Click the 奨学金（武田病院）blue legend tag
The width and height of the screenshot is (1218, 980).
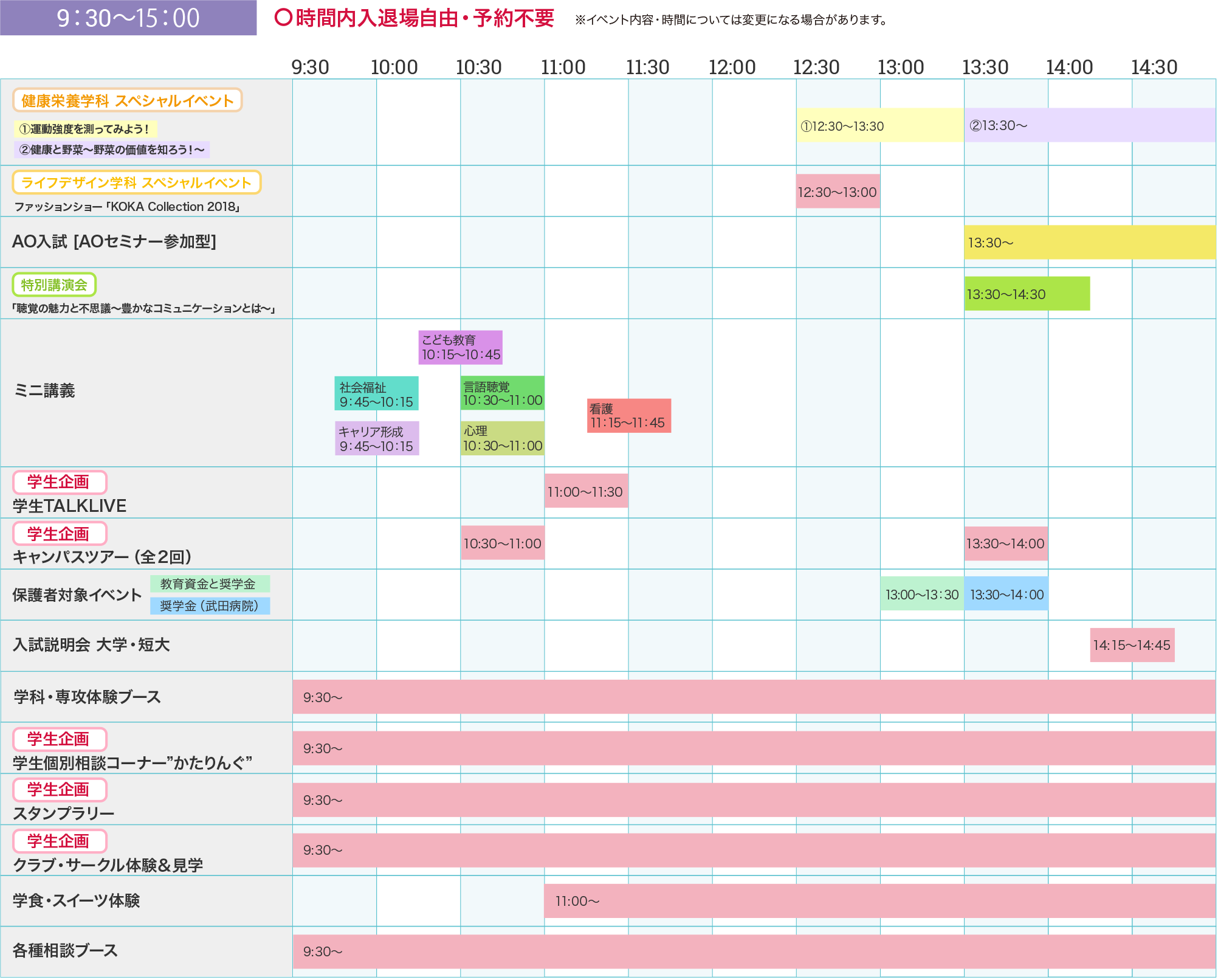(x=210, y=606)
